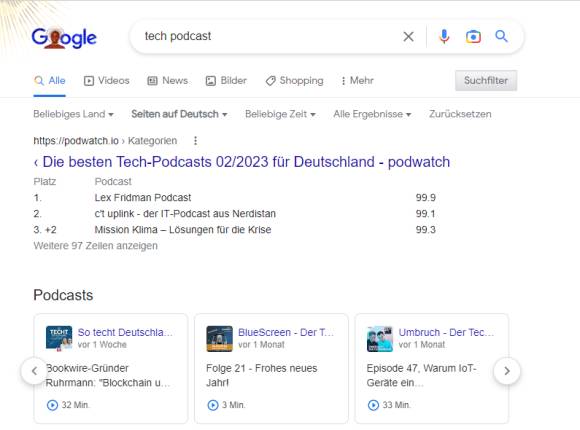This screenshot has height=430, width=580.
Task: Select the Alle results tab
Action: click(50, 81)
